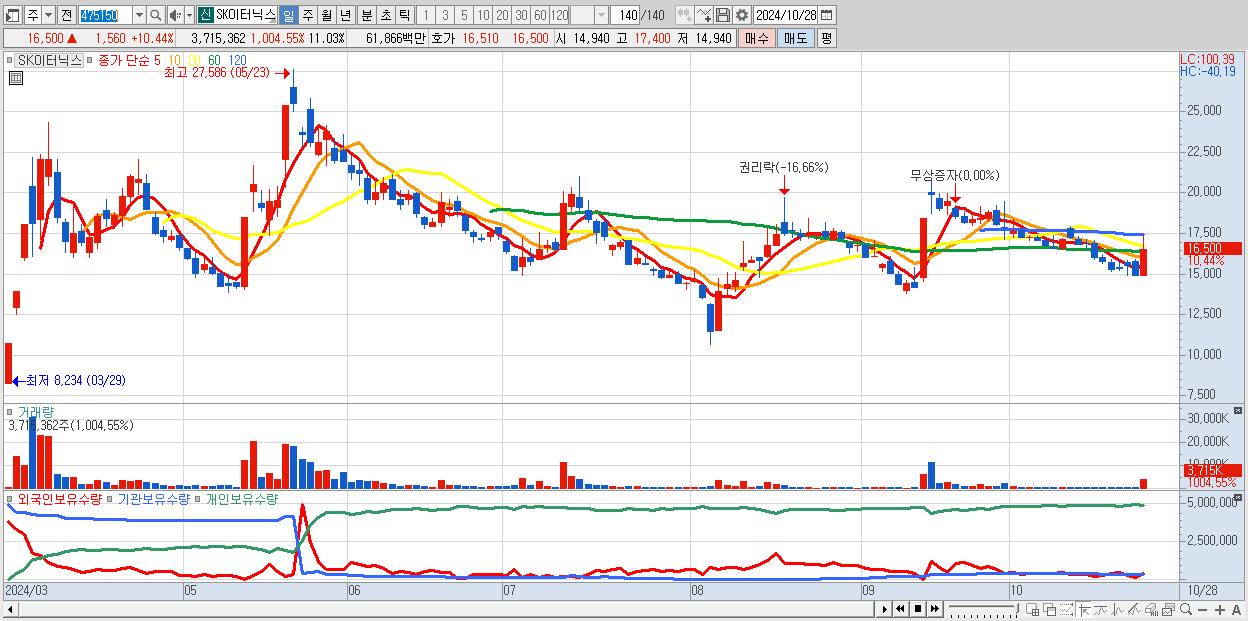Screen dimensions: 1248x621
Task: Select the 1 interval preset button
Action: pos(425,15)
